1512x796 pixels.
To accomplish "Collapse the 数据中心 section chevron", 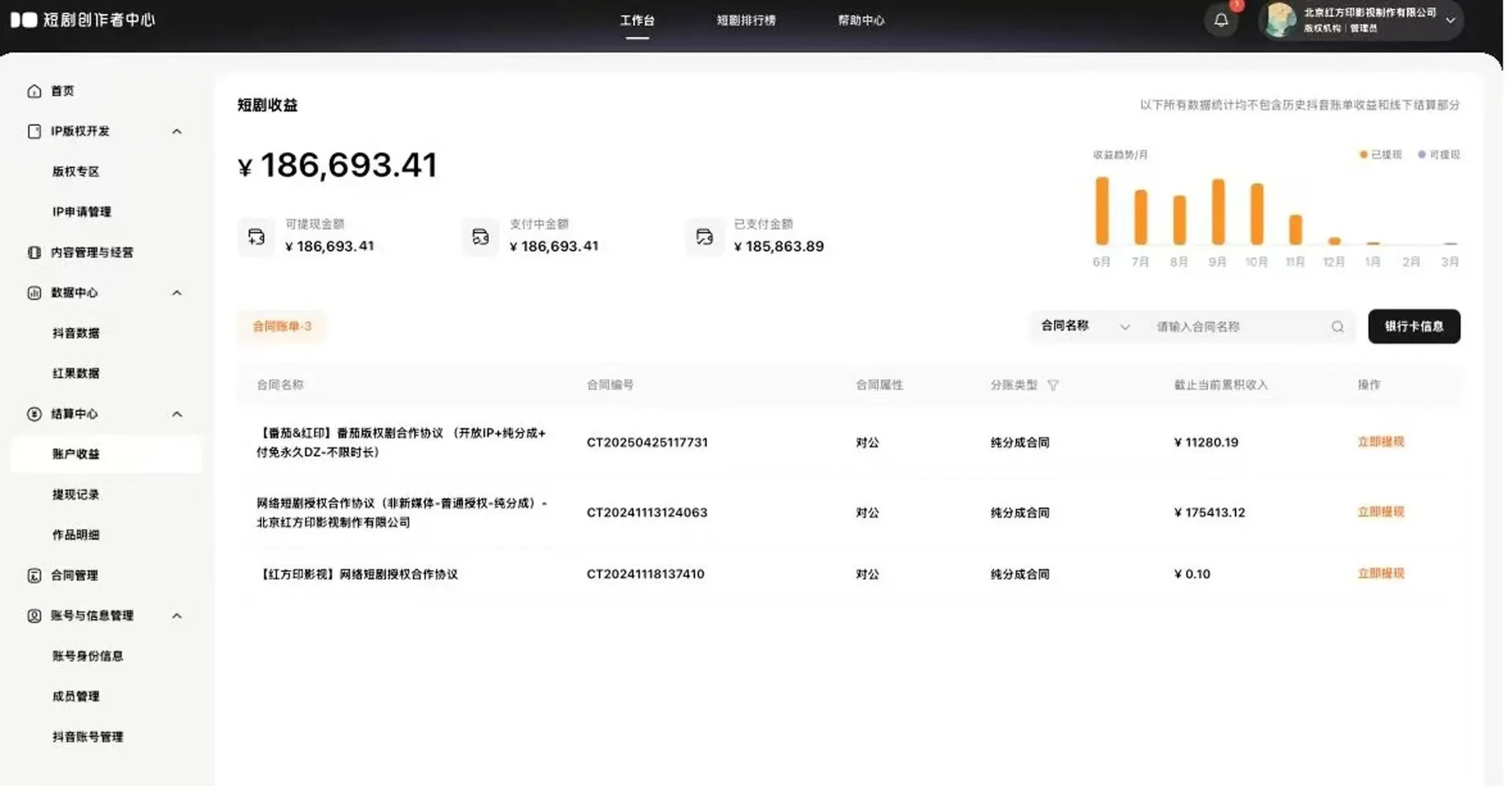I will pyautogui.click(x=176, y=293).
